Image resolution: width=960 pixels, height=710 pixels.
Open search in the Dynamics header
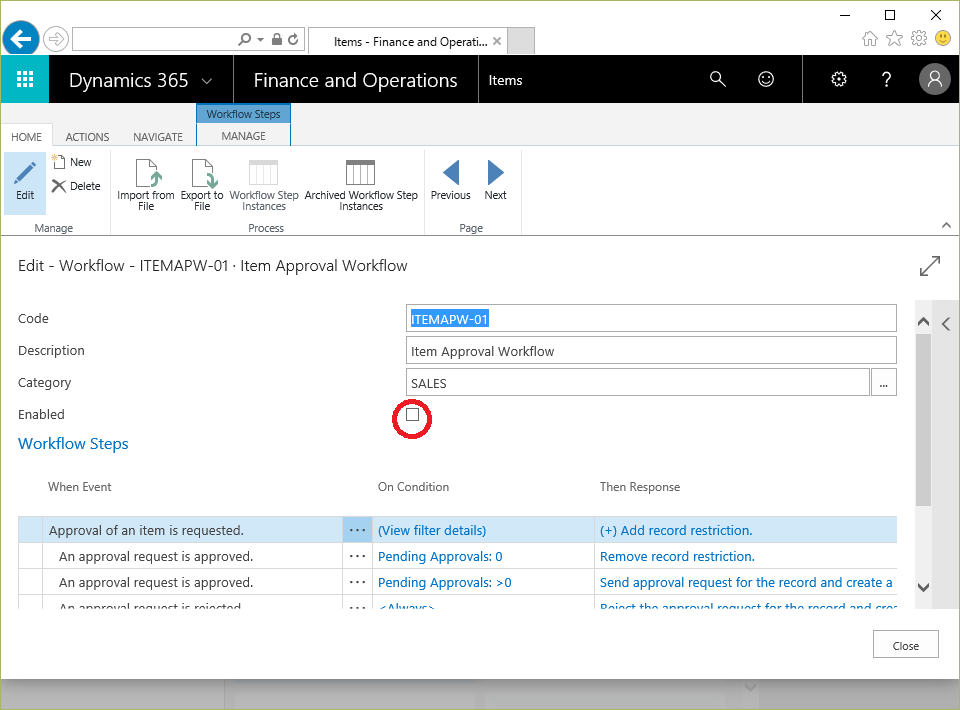coord(718,79)
